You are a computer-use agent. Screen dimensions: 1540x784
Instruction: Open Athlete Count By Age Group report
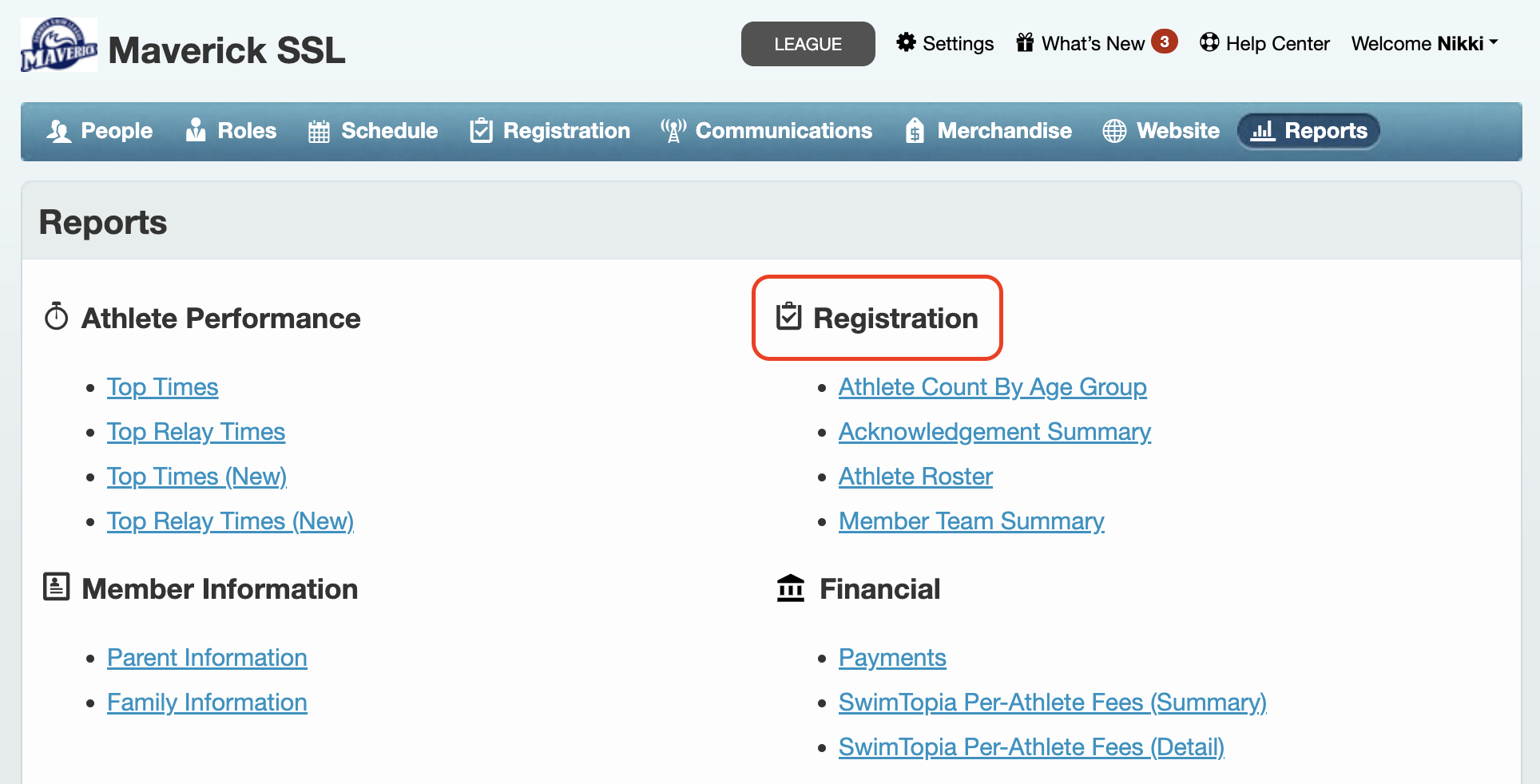[x=993, y=387]
